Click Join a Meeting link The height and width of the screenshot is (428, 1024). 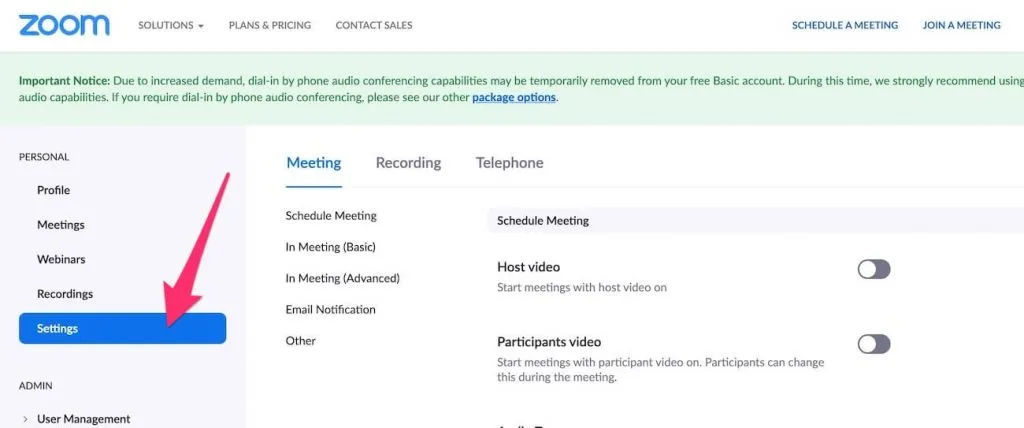click(x=961, y=25)
